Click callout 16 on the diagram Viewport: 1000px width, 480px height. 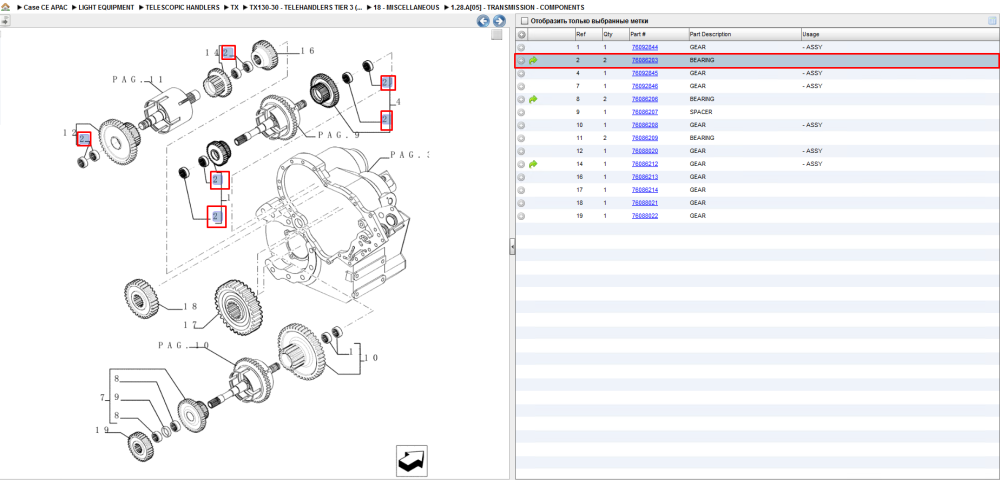[307, 51]
